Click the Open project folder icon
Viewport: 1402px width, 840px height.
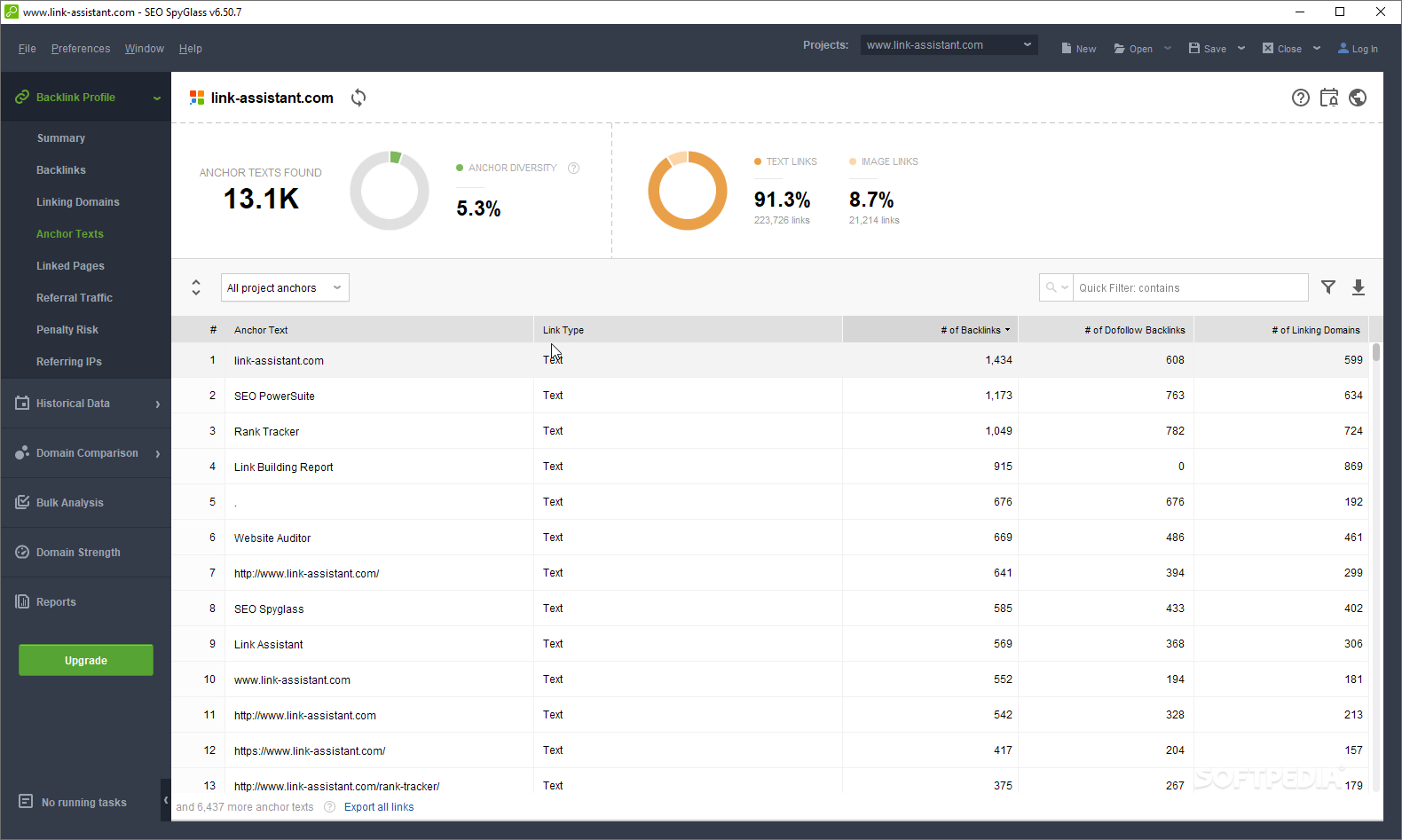(x=1120, y=49)
